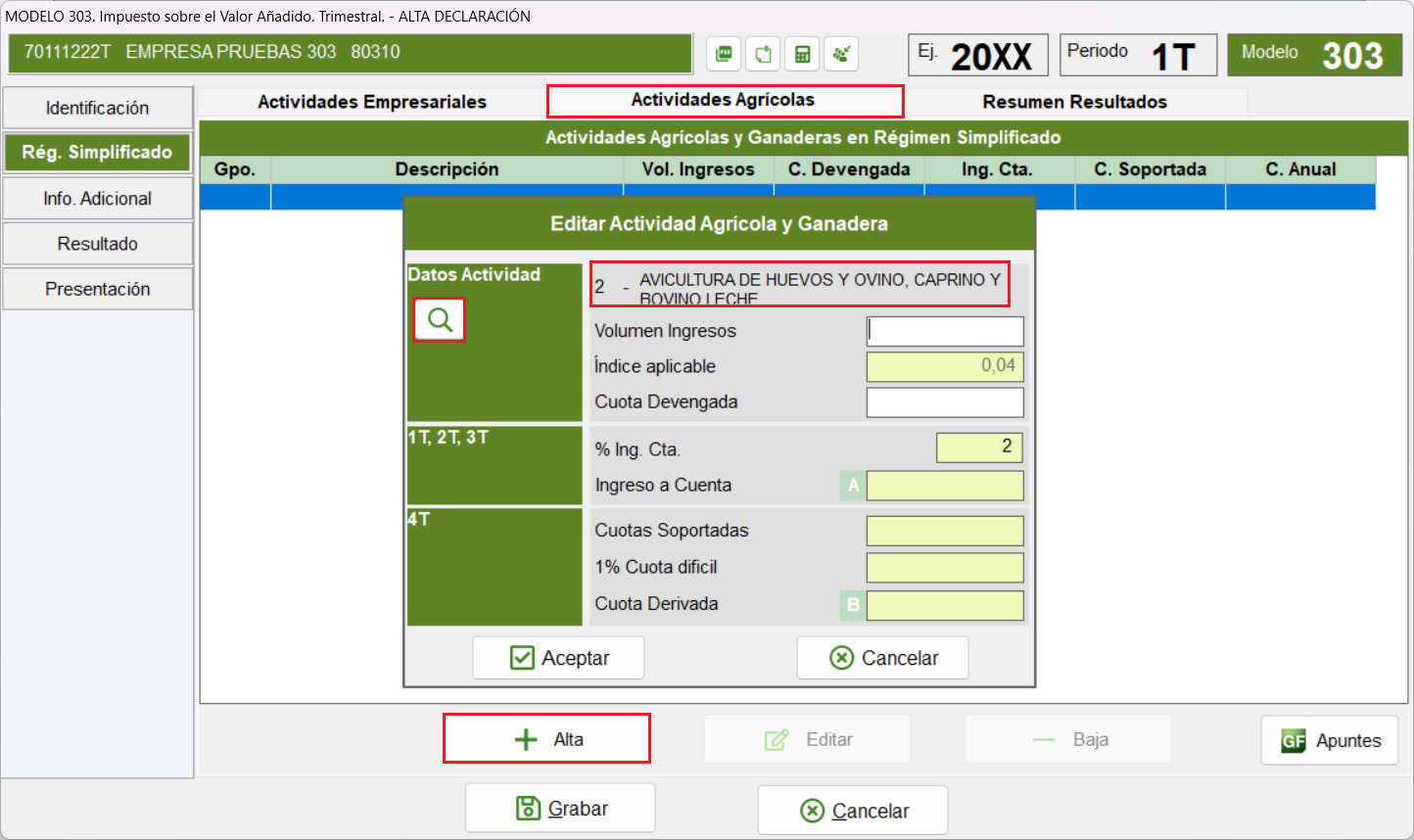Click the Cuota Devengada input field
This screenshot has height=840, width=1414.
point(944,402)
